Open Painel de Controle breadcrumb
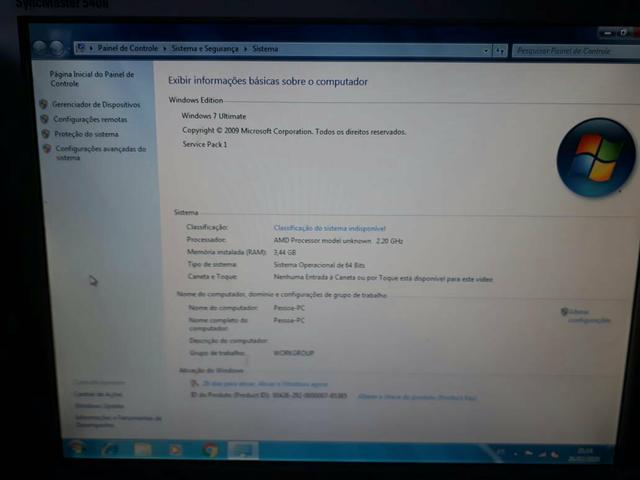Image resolution: width=640 pixels, height=480 pixels. (x=127, y=48)
